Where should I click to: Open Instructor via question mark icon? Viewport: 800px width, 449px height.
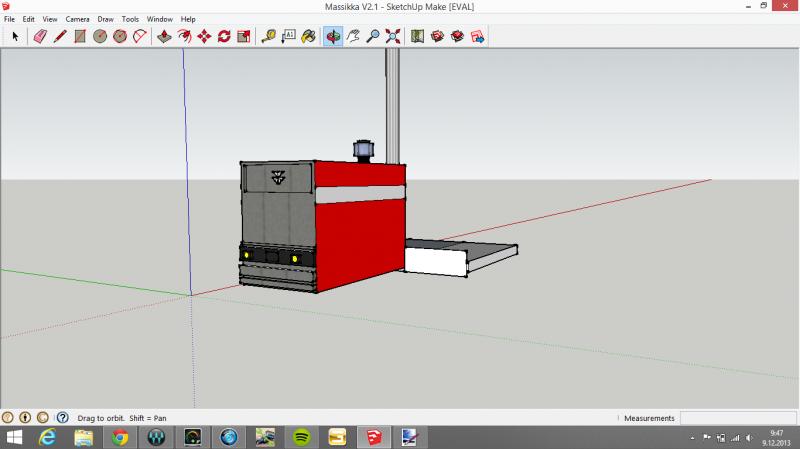pyautogui.click(x=63, y=417)
